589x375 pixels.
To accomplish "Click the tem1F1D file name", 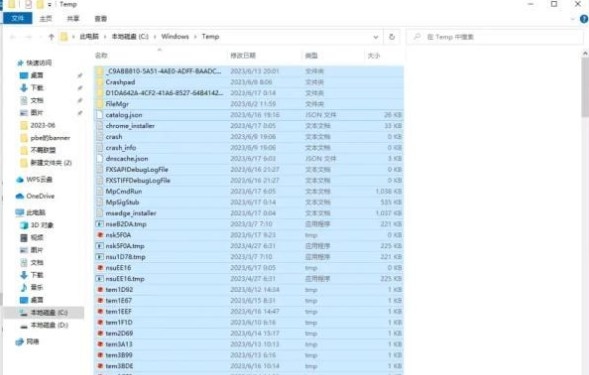I will tap(119, 322).
